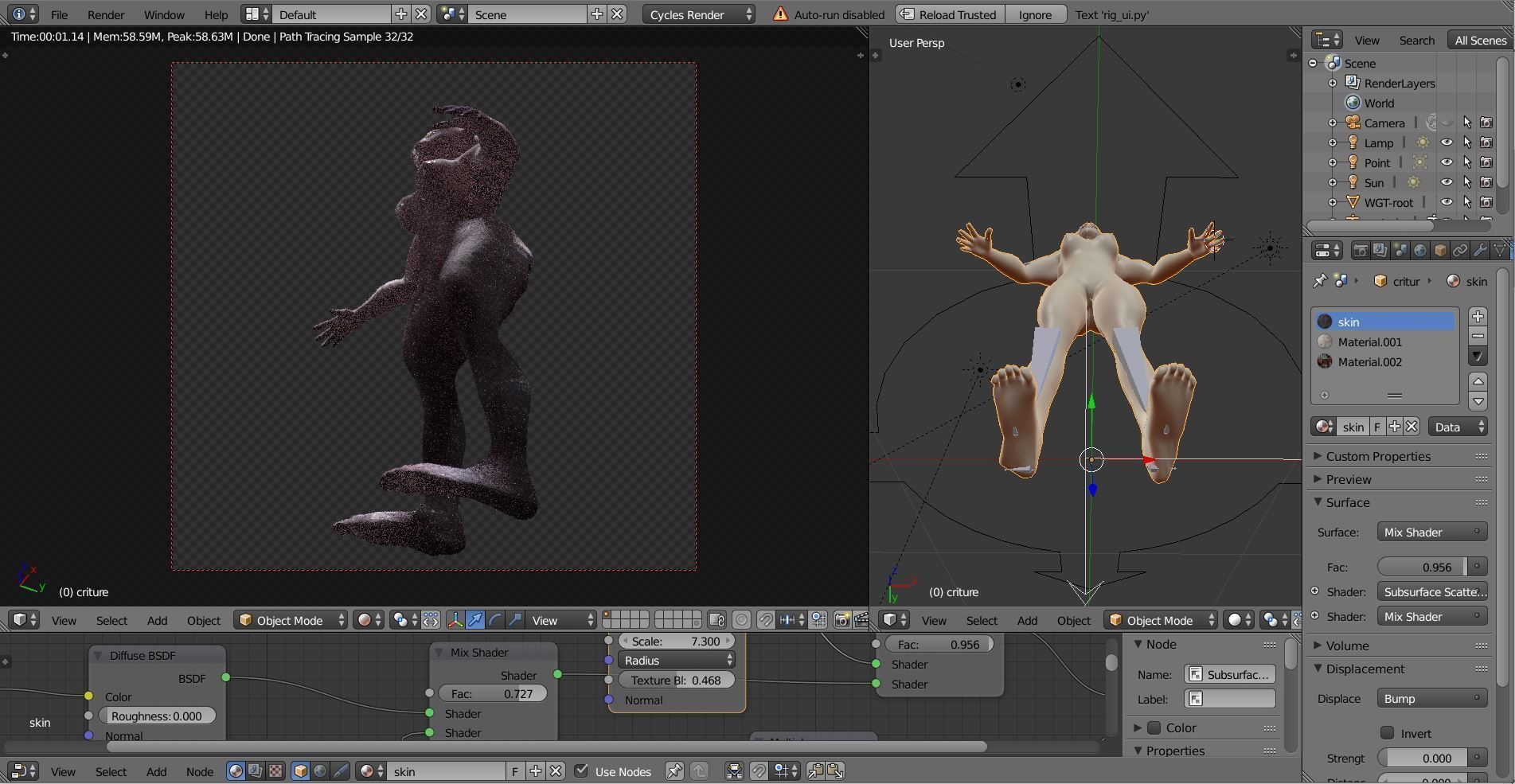Screen dimensions: 1515x784
Task: Select the translate manipulator arrow icon
Action: tap(475, 620)
